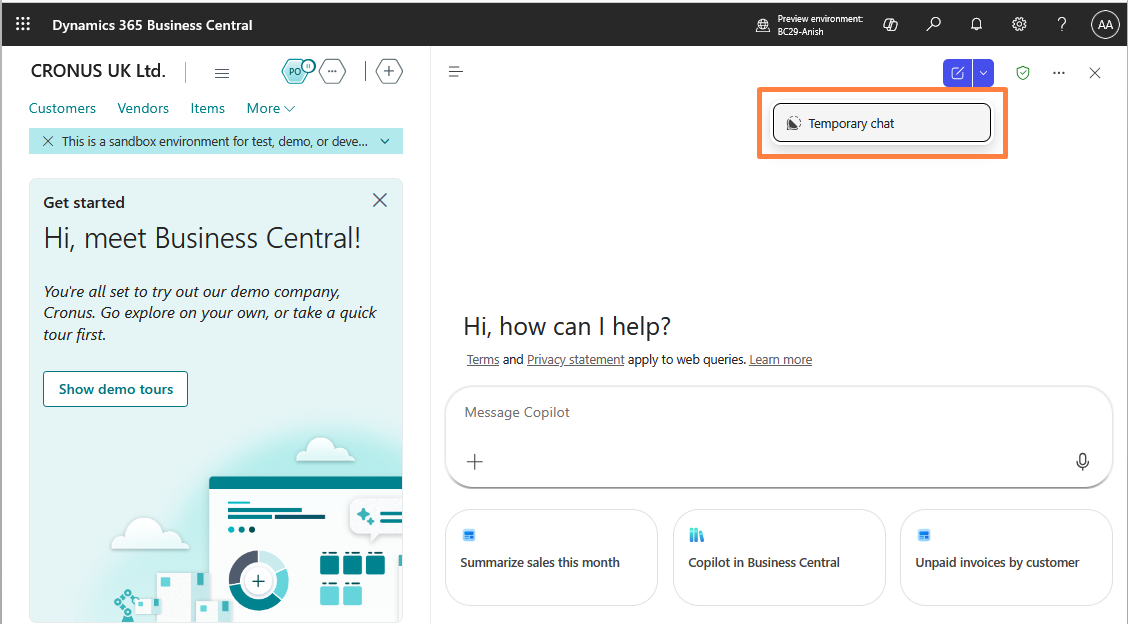
Task: Expand the More navigation menu
Action: (270, 108)
